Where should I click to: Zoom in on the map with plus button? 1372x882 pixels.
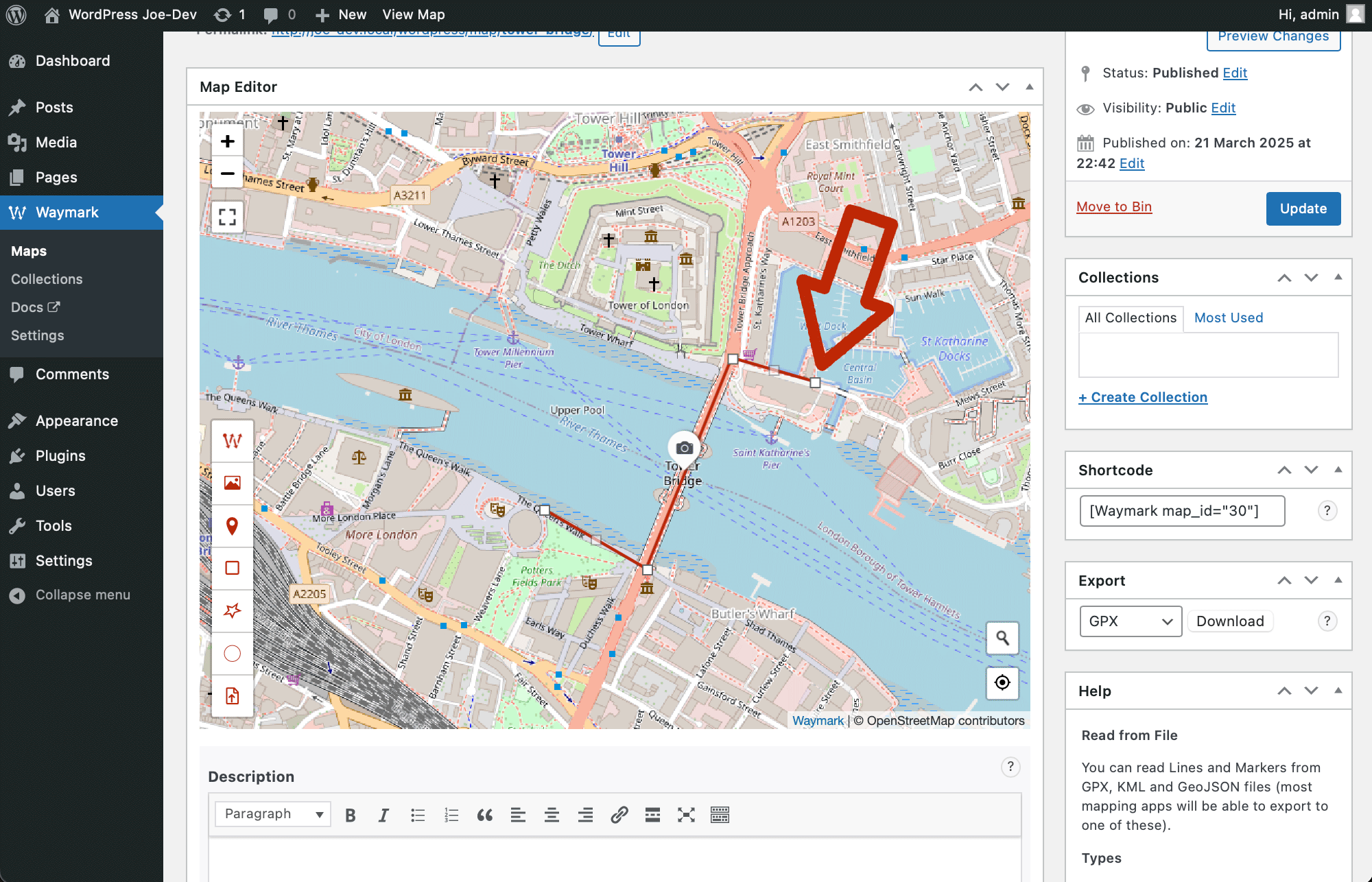226,141
